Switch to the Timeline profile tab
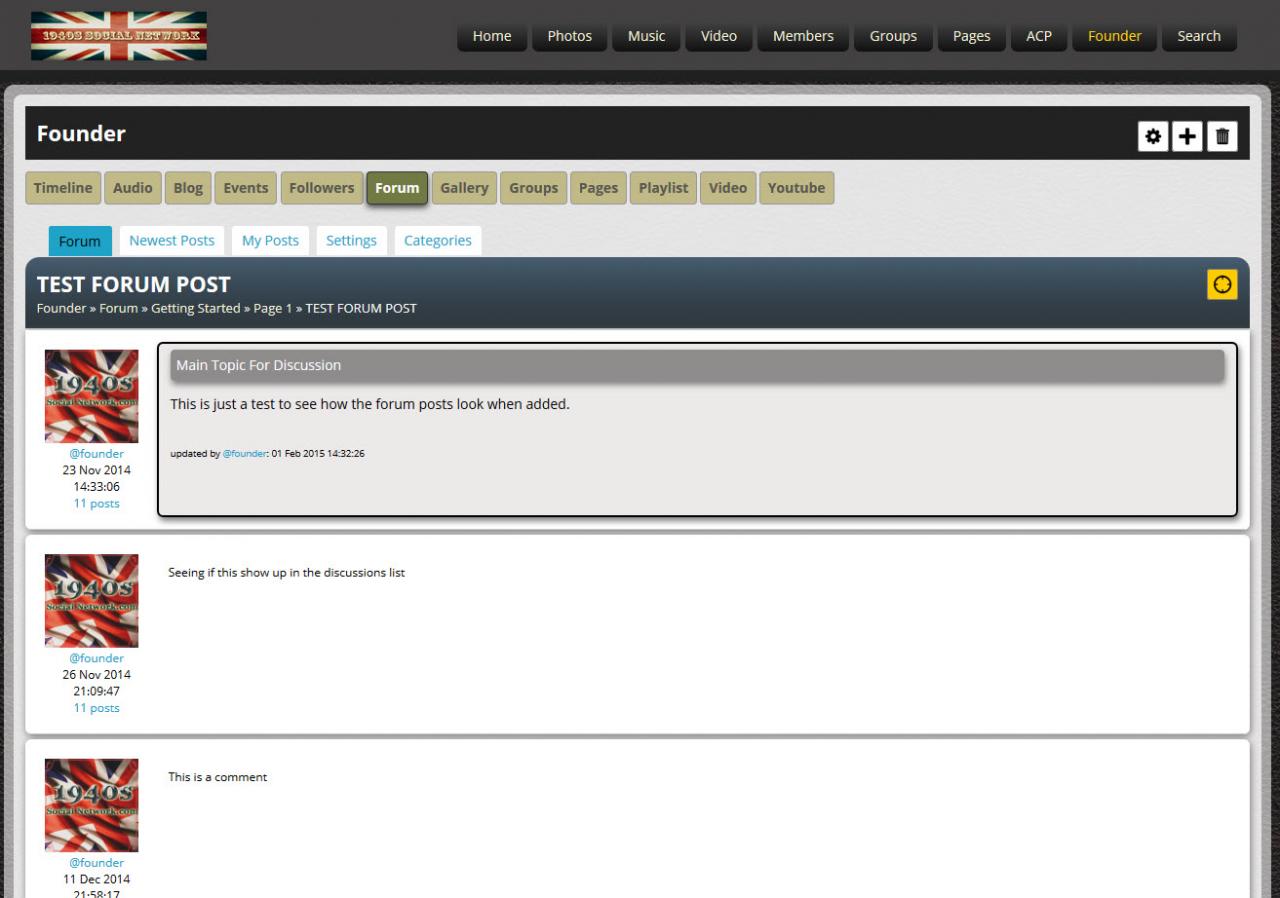1280x898 pixels. tap(63, 188)
